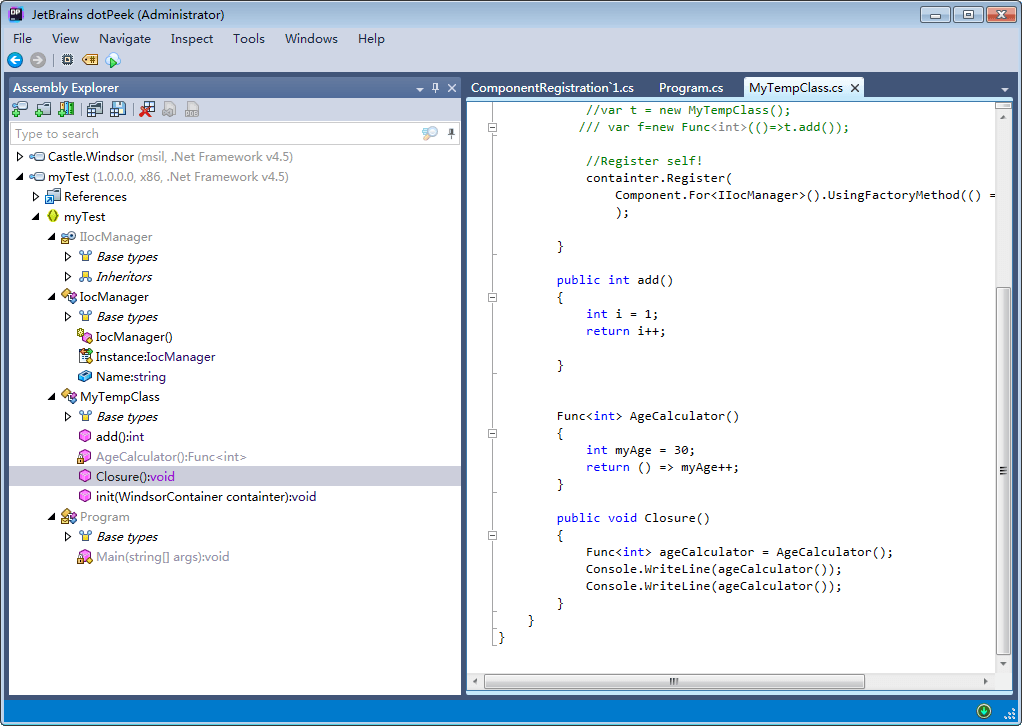Open the Navigate menu
The width and height of the screenshot is (1022, 726).
tap(125, 39)
